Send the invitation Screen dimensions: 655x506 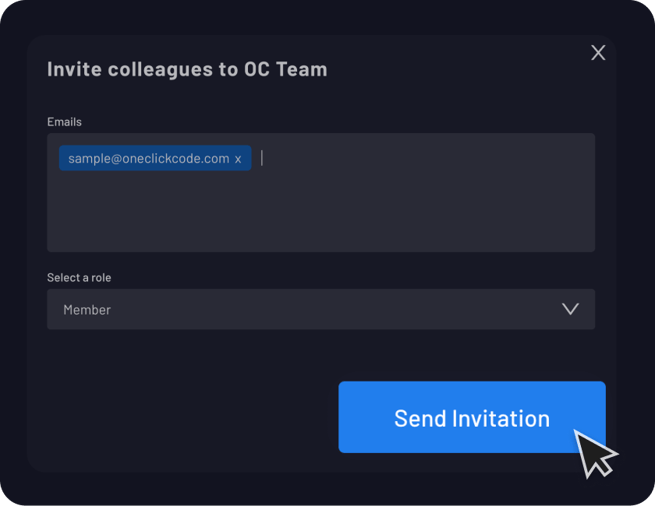point(472,417)
